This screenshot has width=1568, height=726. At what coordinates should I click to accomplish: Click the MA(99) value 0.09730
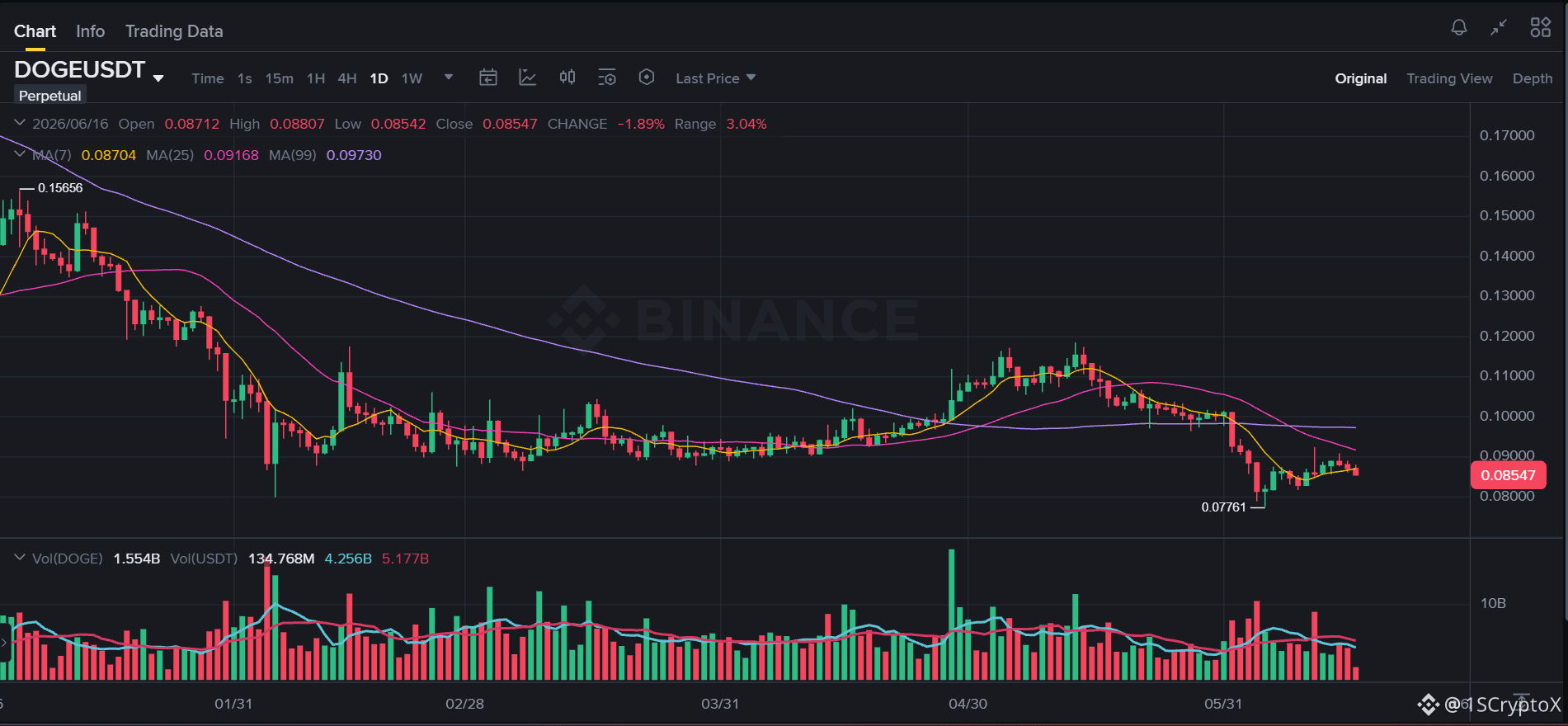coord(354,155)
